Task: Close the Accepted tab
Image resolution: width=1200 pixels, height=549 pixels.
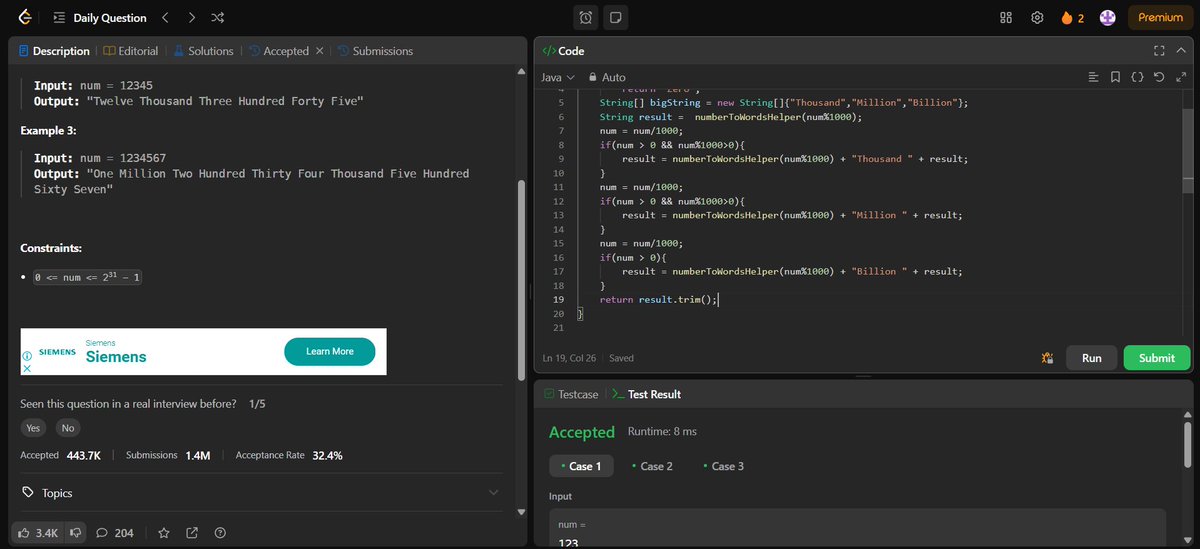Action: [319, 51]
